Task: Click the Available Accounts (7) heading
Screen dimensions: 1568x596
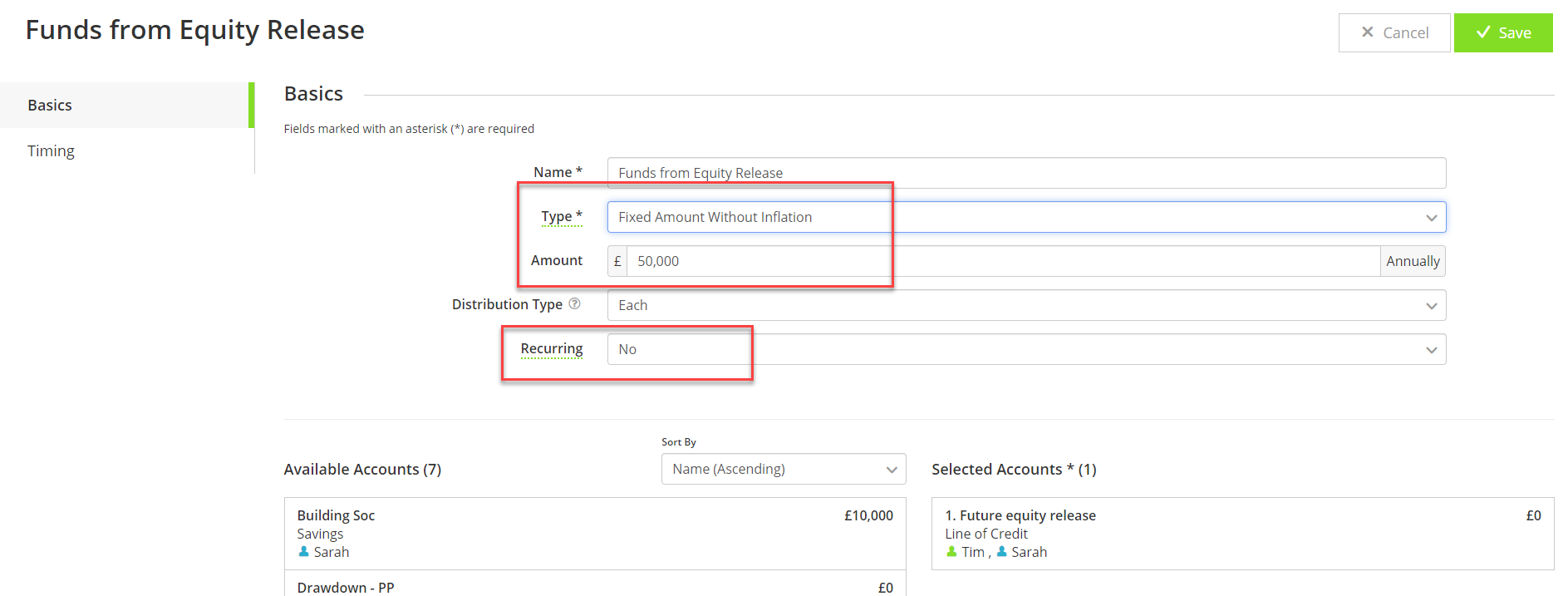Action: pos(362,469)
